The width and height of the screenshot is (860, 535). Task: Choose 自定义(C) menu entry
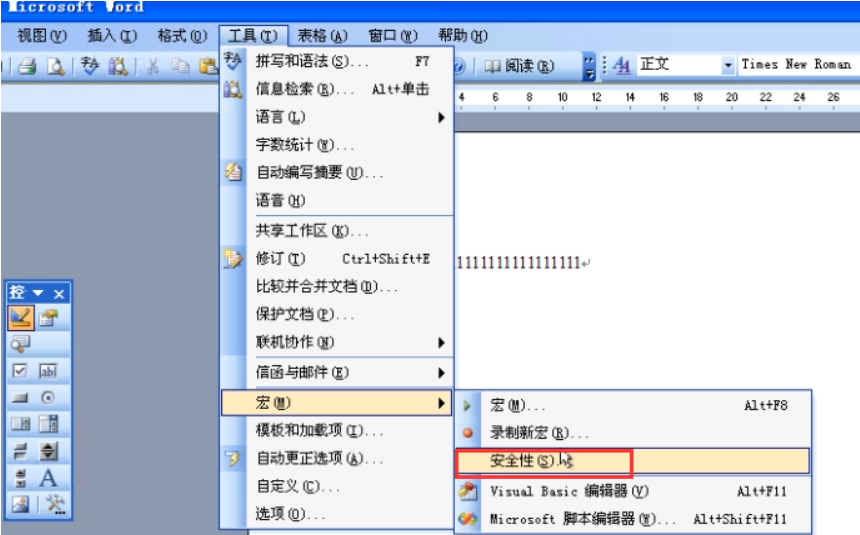(x=337, y=486)
